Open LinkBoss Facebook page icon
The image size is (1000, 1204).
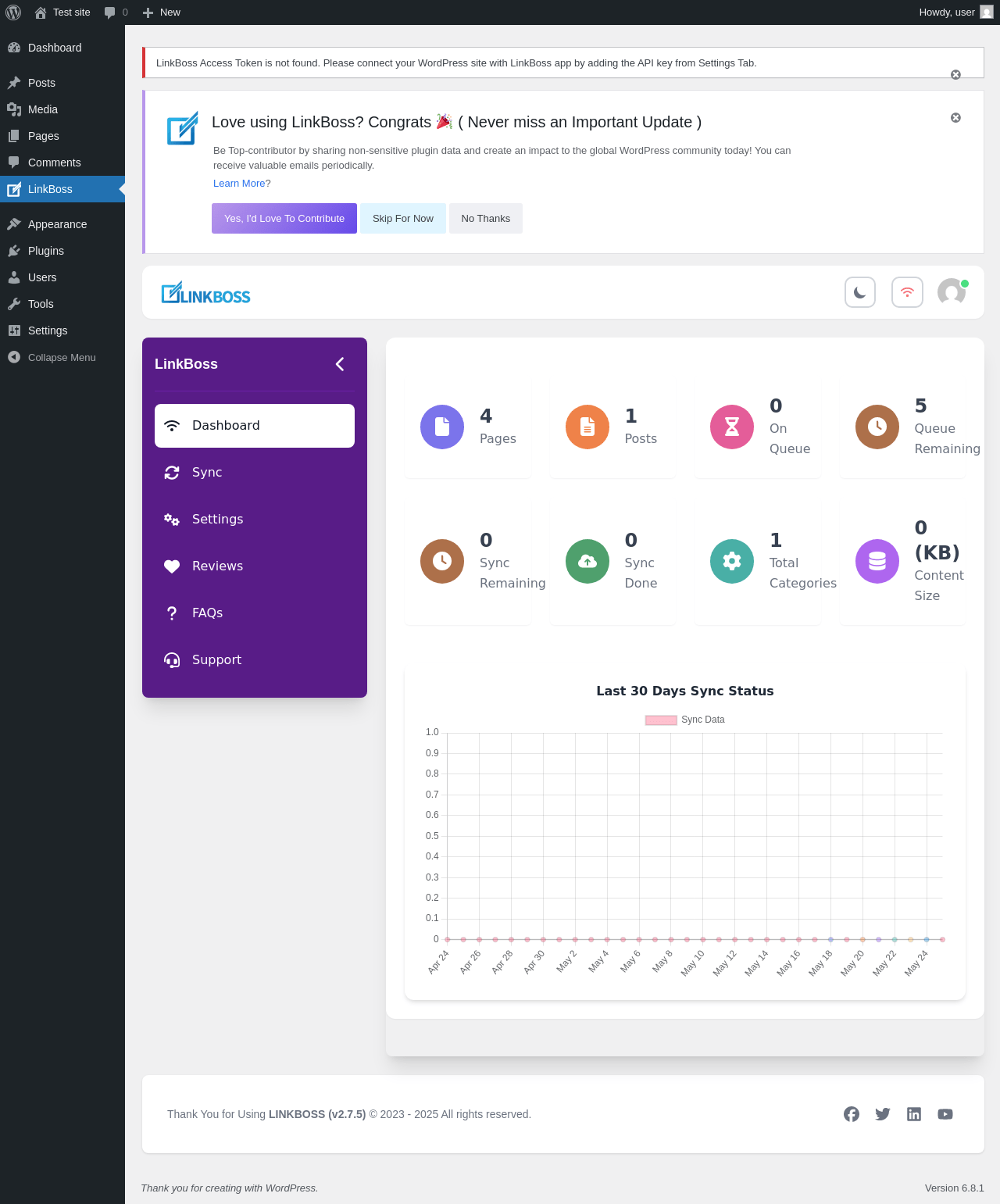point(852,1114)
